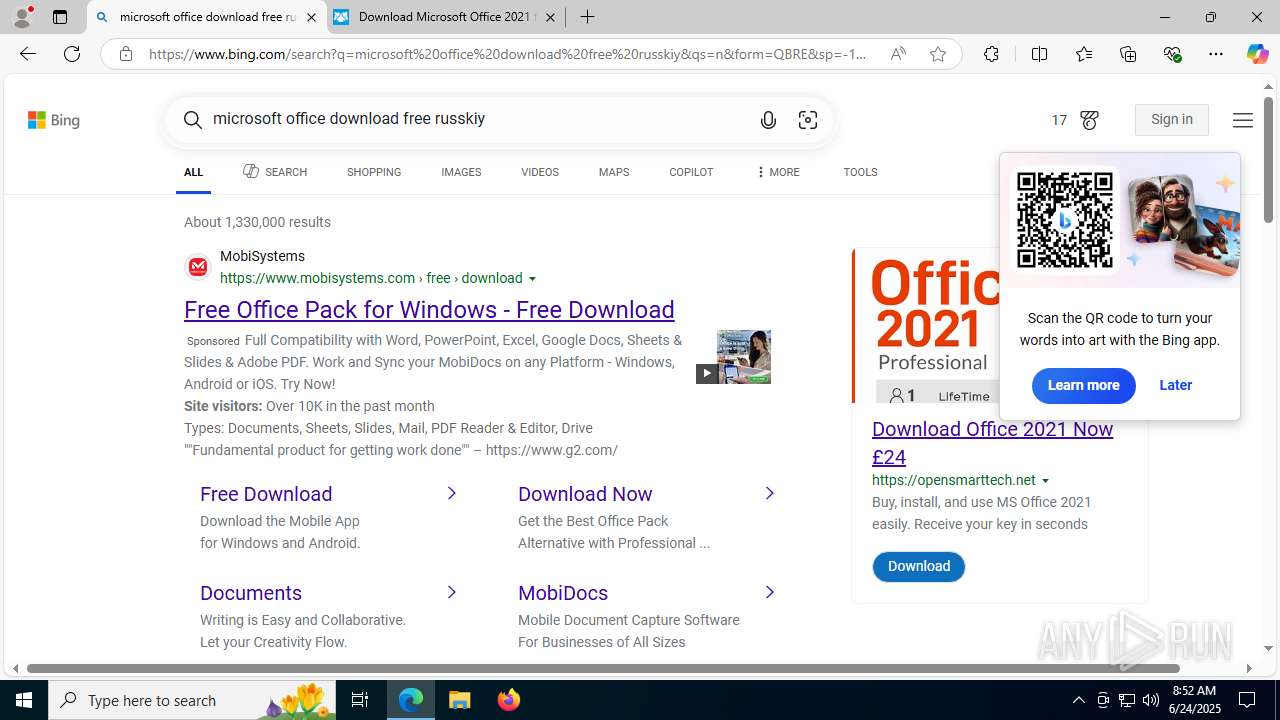Select the ALL results tab
The width and height of the screenshot is (1280, 720).
[x=193, y=172]
